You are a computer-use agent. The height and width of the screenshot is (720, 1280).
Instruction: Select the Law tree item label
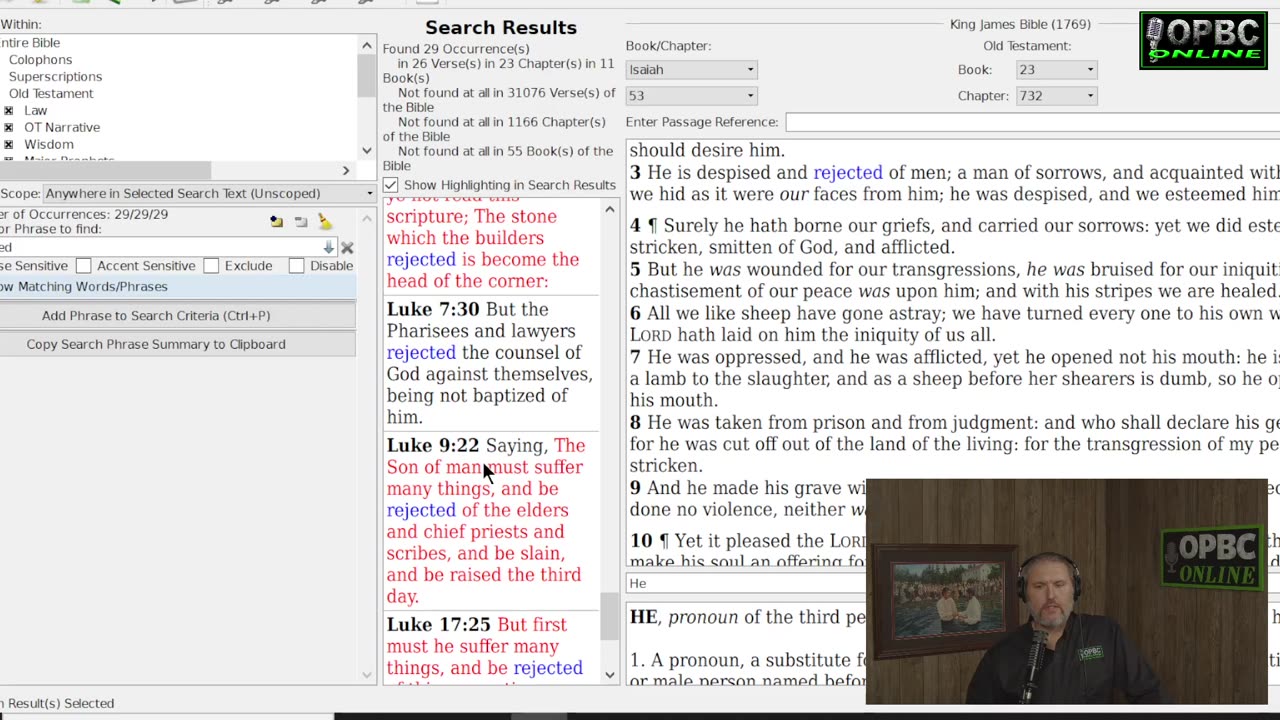[x=36, y=111]
